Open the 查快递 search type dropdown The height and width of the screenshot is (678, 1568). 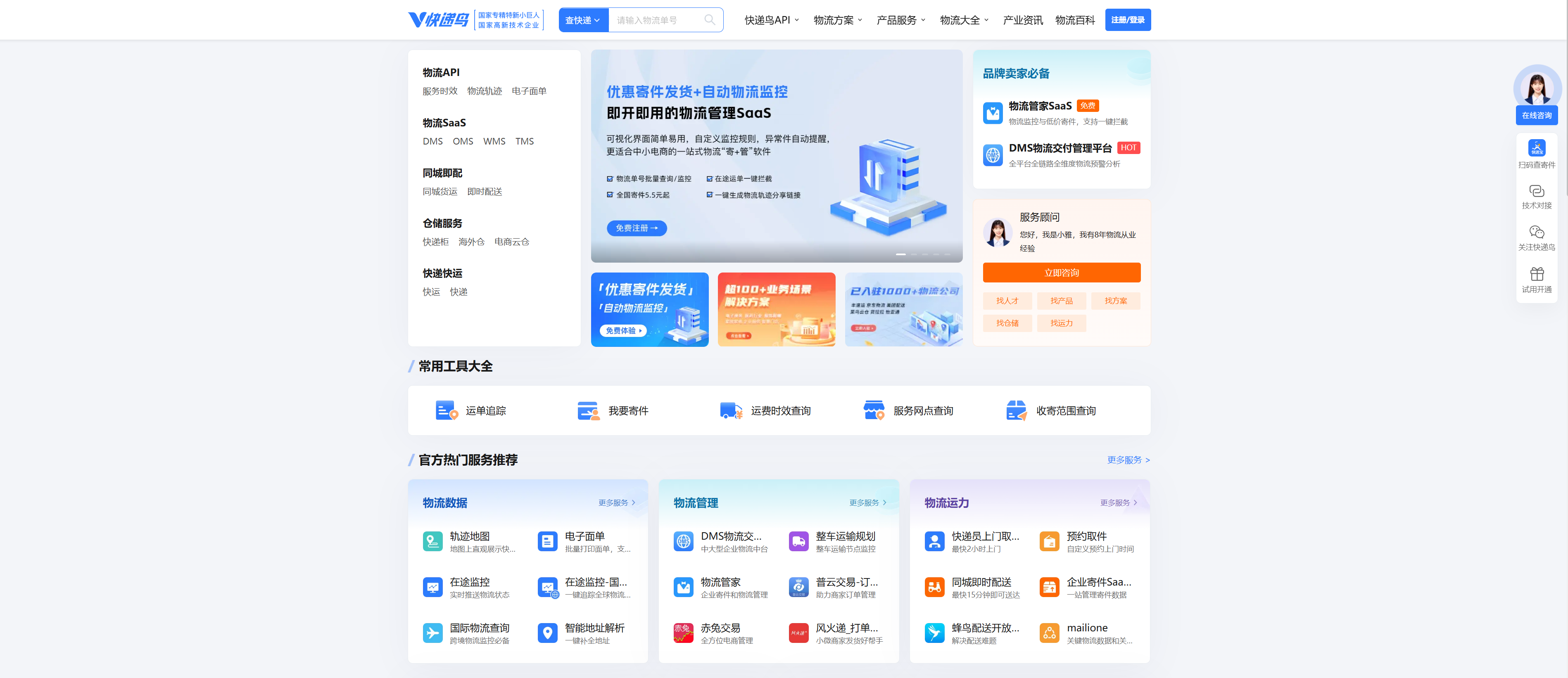point(583,20)
